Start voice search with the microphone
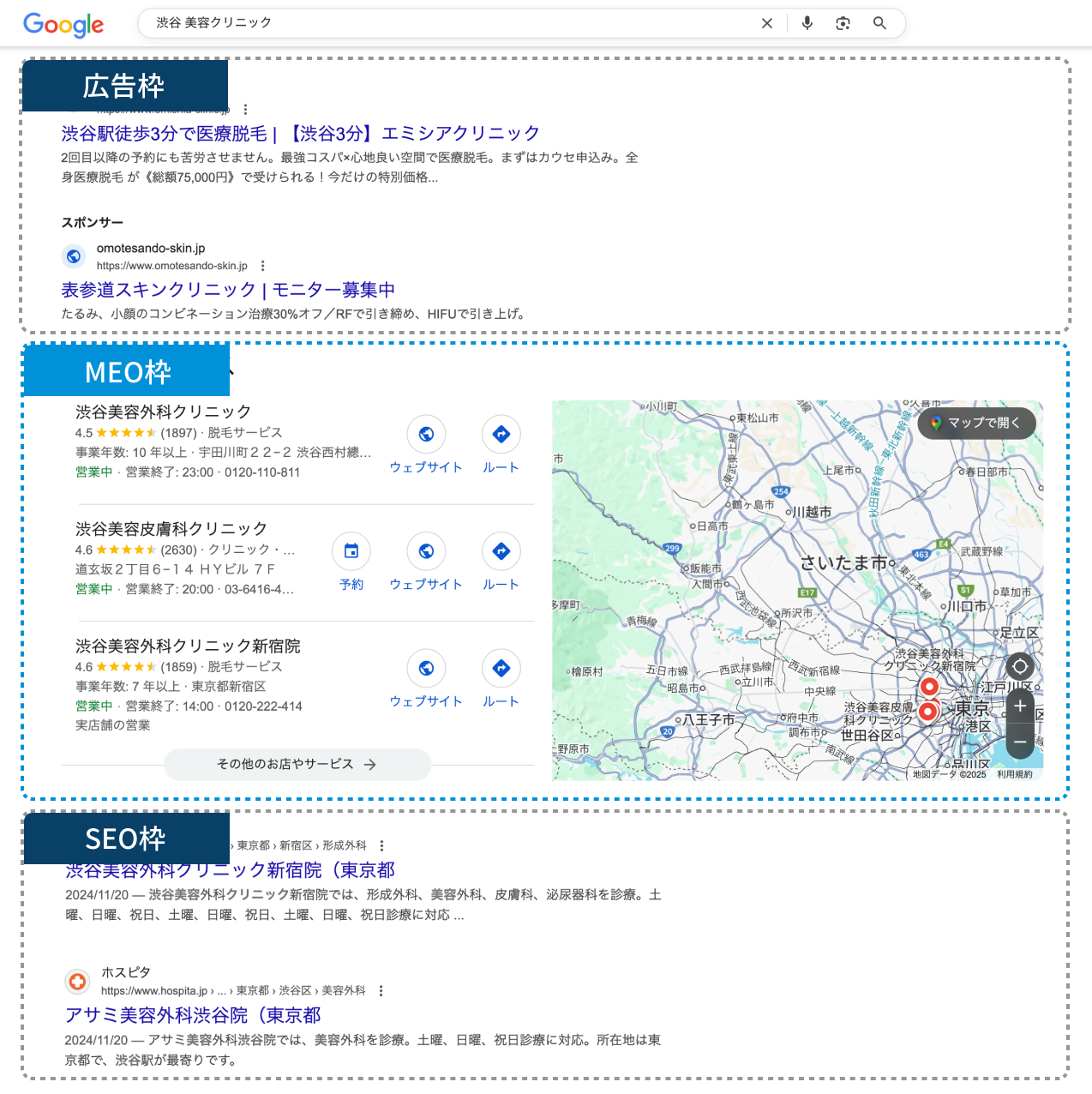Screen dimensions: 1092x1094 807,23
